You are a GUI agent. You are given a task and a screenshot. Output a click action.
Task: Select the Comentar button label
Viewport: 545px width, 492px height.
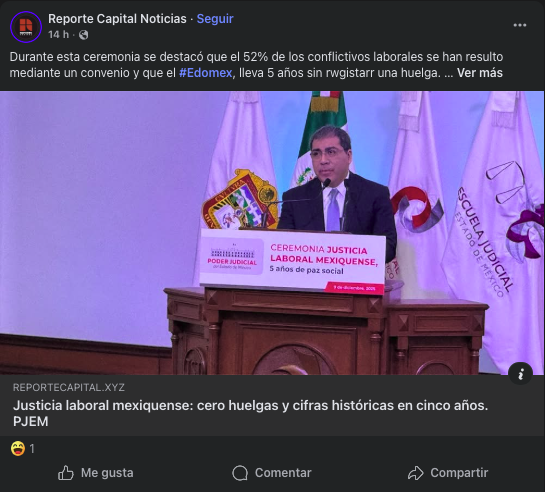pos(283,473)
